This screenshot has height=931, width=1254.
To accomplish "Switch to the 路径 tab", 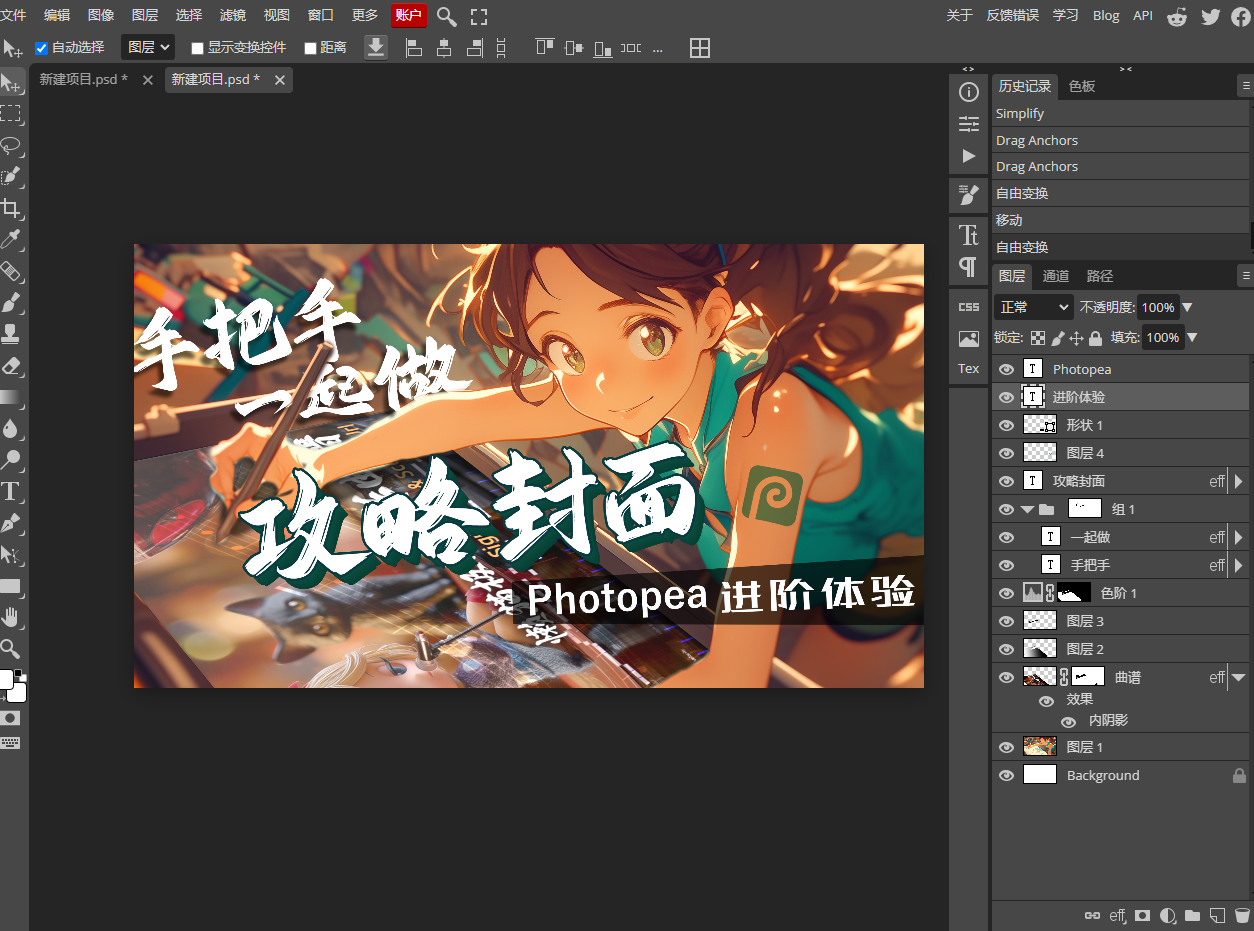I will [1100, 276].
